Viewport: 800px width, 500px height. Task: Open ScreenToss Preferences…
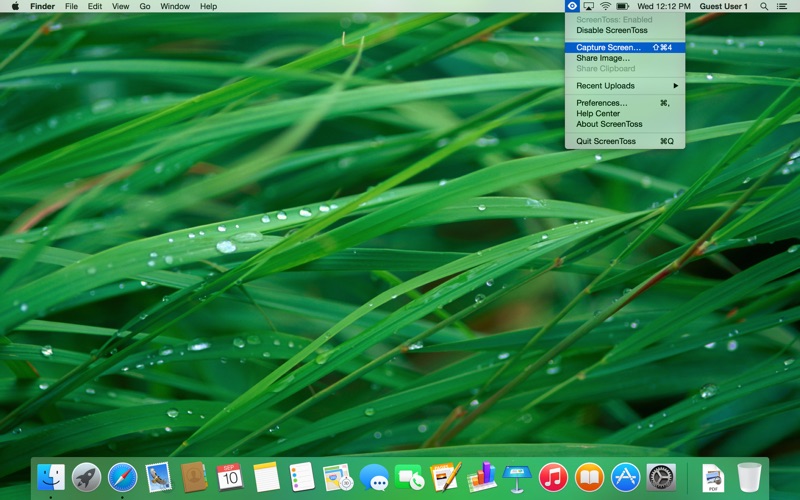(602, 103)
